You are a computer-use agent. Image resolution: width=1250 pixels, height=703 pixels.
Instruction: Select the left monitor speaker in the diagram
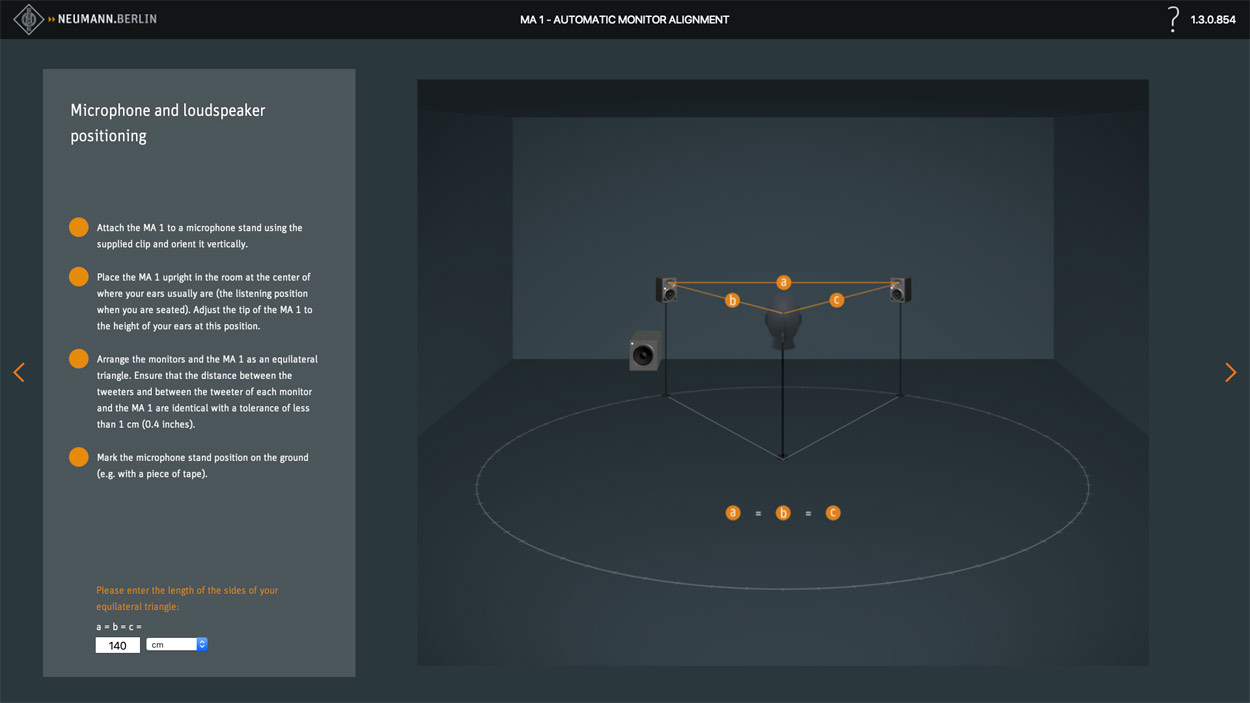coord(667,290)
